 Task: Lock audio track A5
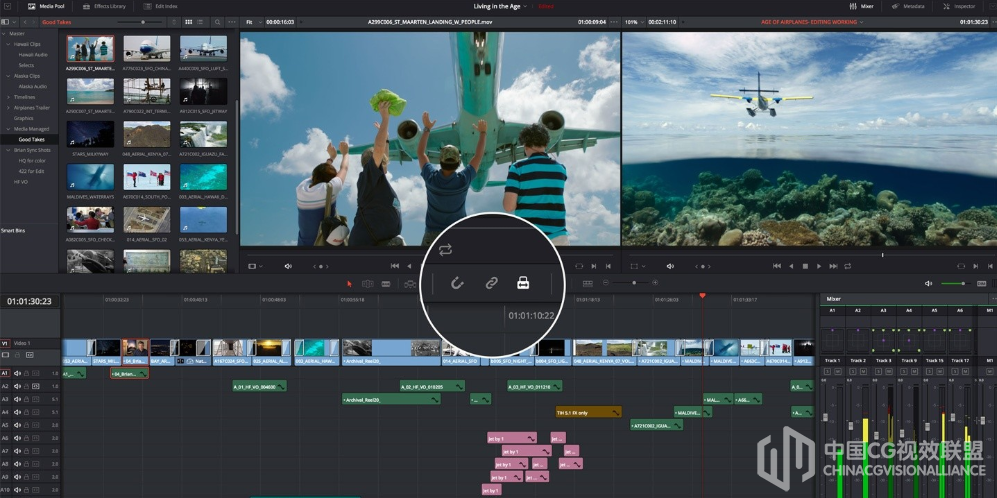pos(26,425)
